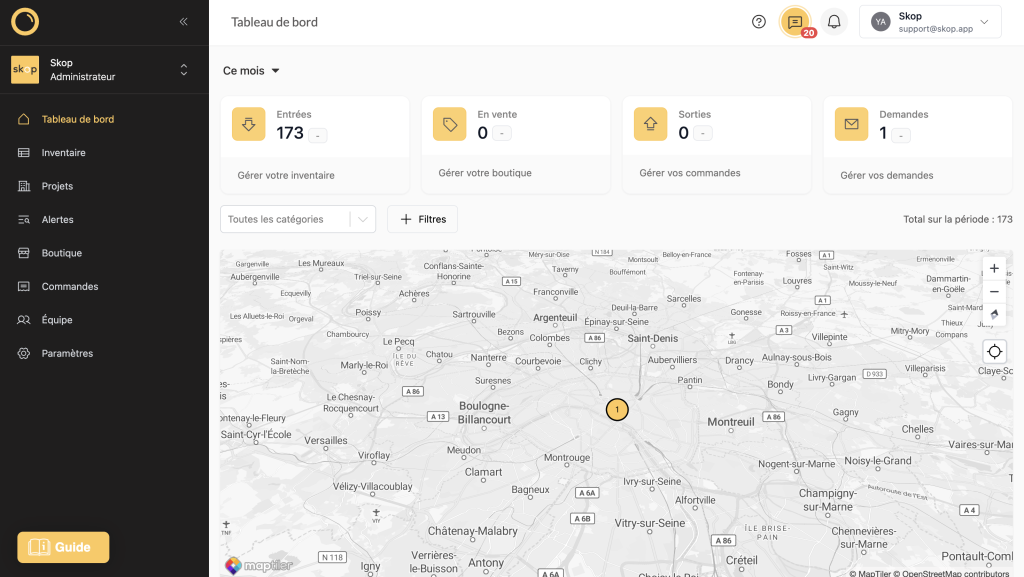Expand the Ce mois period dropdown
This screenshot has height=577, width=1024.
coord(252,71)
